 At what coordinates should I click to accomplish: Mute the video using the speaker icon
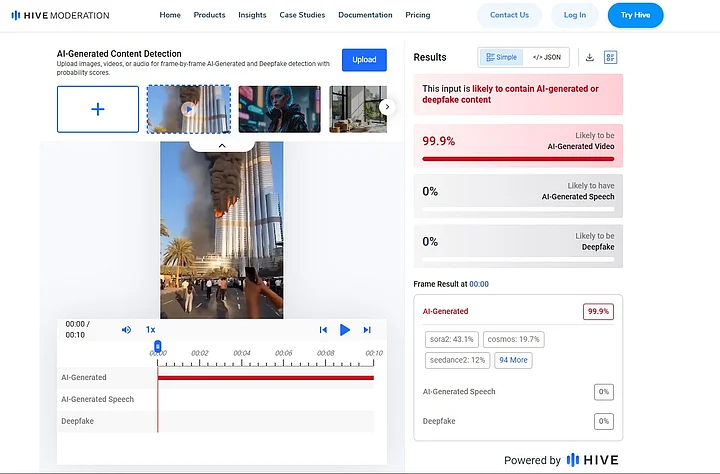(x=126, y=329)
